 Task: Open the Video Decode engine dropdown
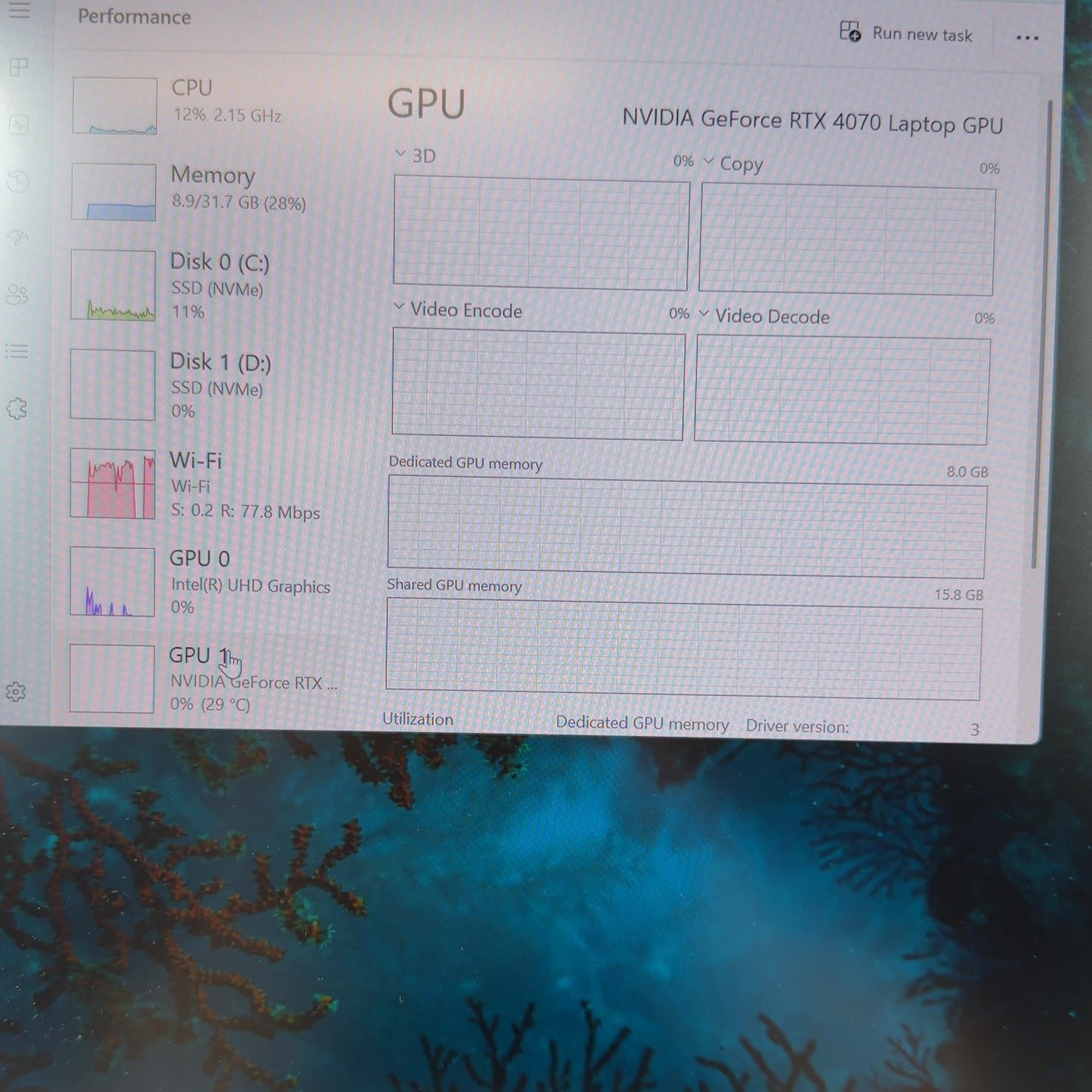[704, 312]
